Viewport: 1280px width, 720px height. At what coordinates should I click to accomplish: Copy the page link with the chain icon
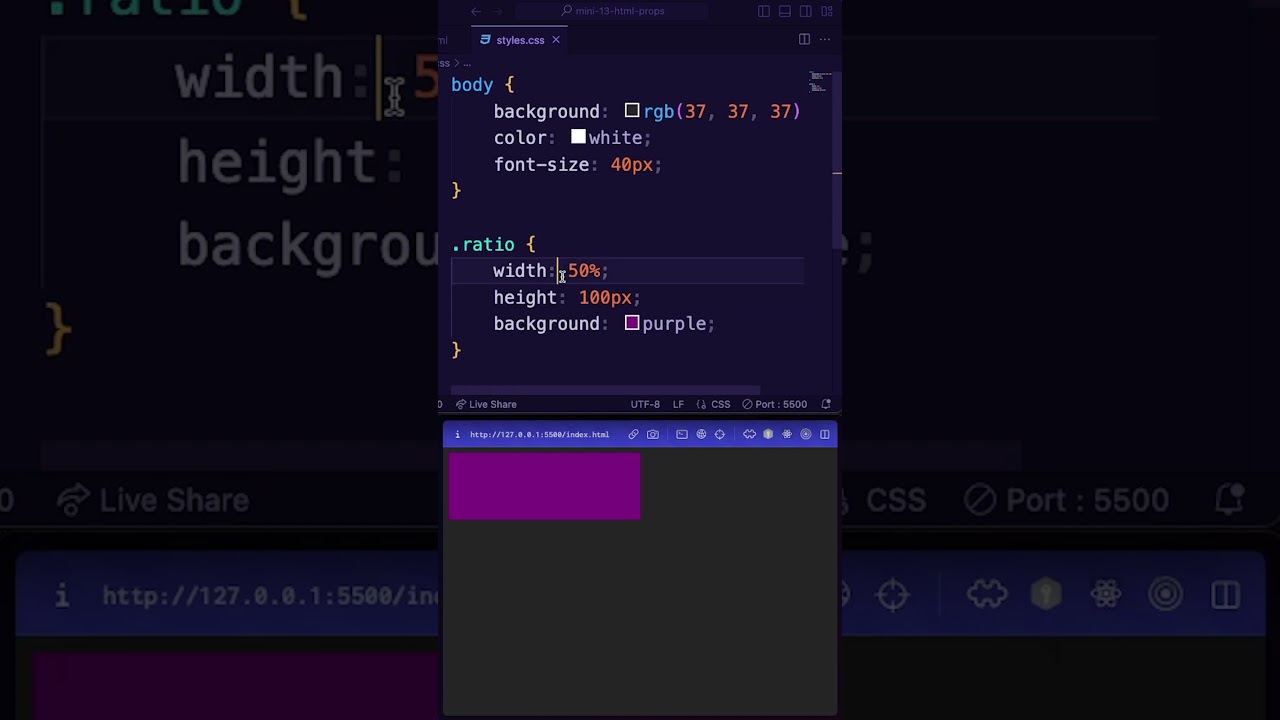click(633, 434)
